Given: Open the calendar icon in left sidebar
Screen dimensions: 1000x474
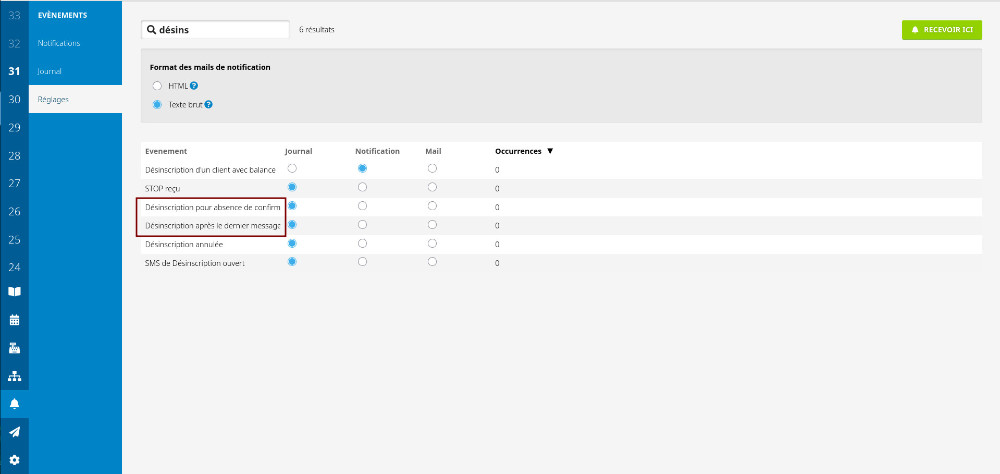Looking at the screenshot, I should click(14, 320).
